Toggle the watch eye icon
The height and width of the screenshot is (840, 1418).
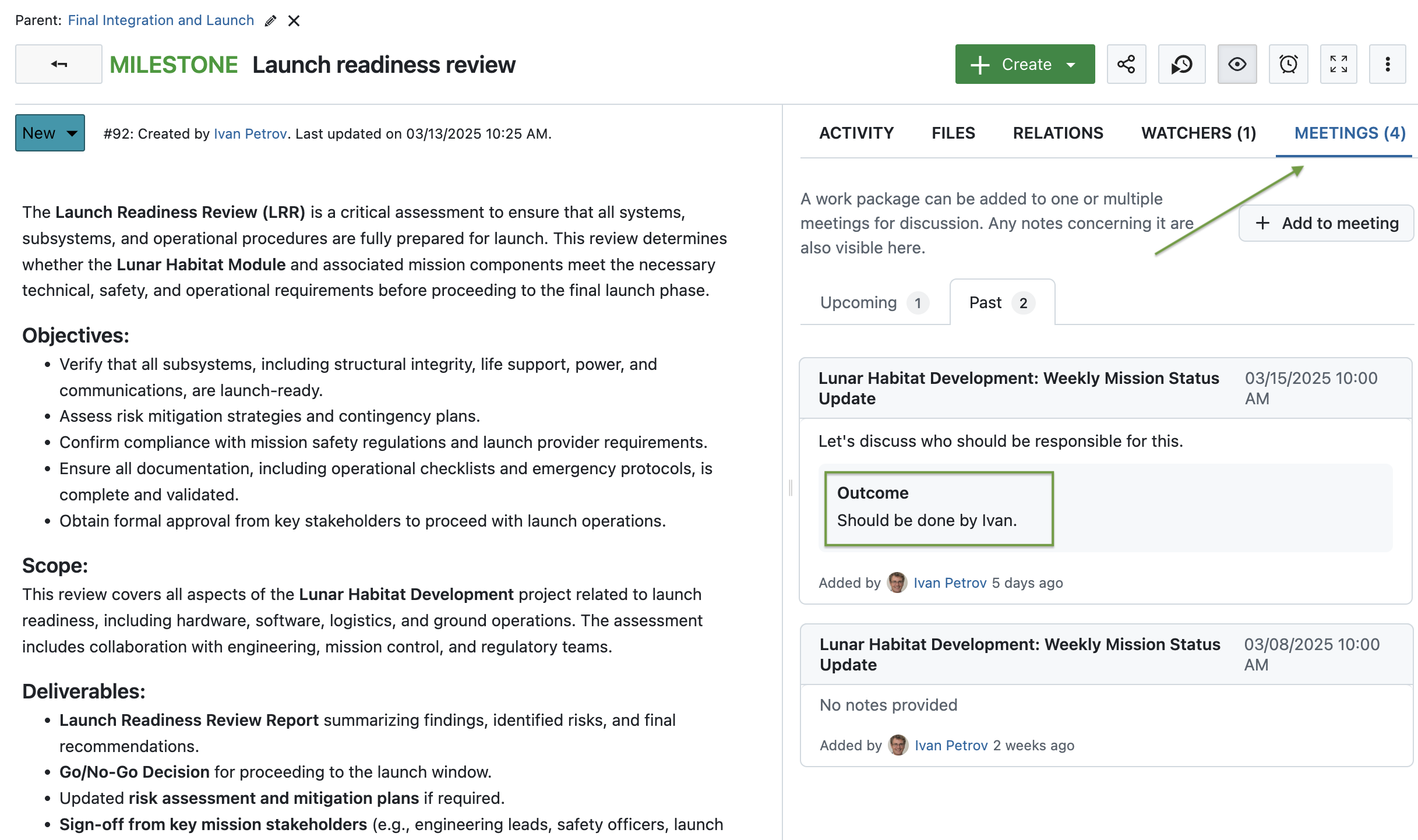tap(1236, 64)
